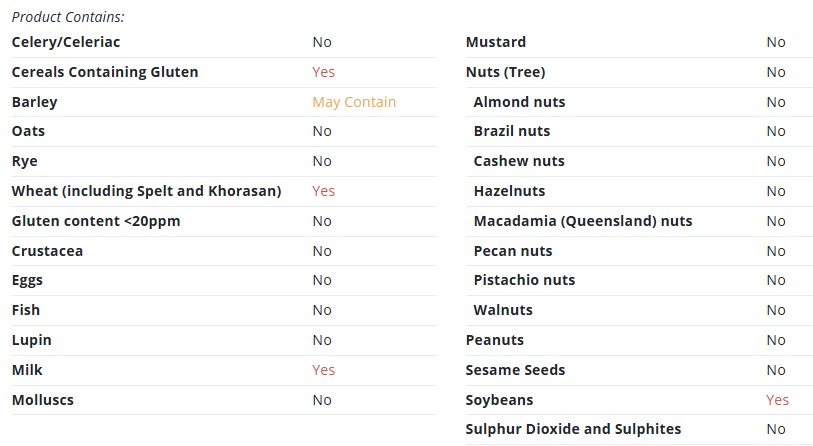Select the Hazelnuts label
This screenshot has width=813, height=446.
509,191
